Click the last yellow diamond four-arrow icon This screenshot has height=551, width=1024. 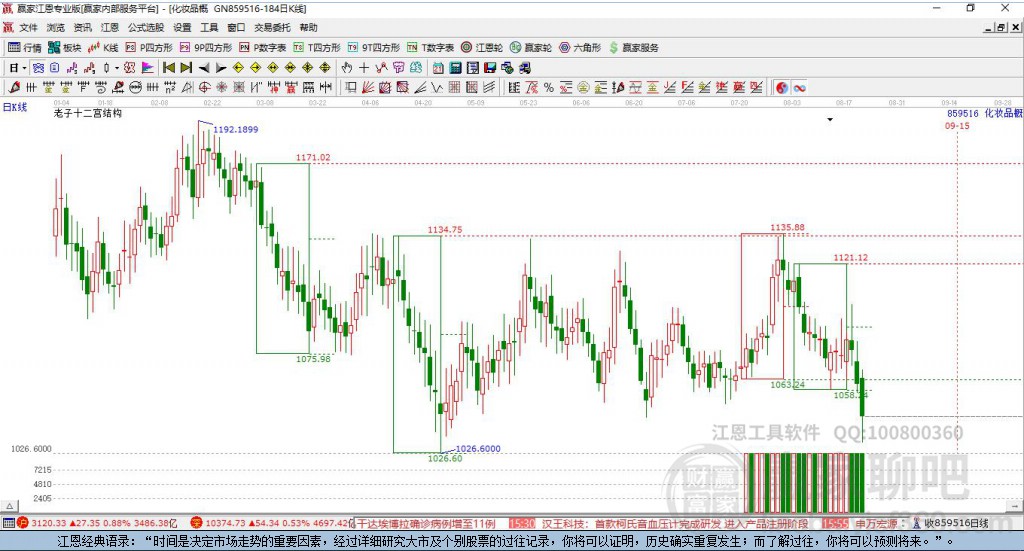coord(325,68)
